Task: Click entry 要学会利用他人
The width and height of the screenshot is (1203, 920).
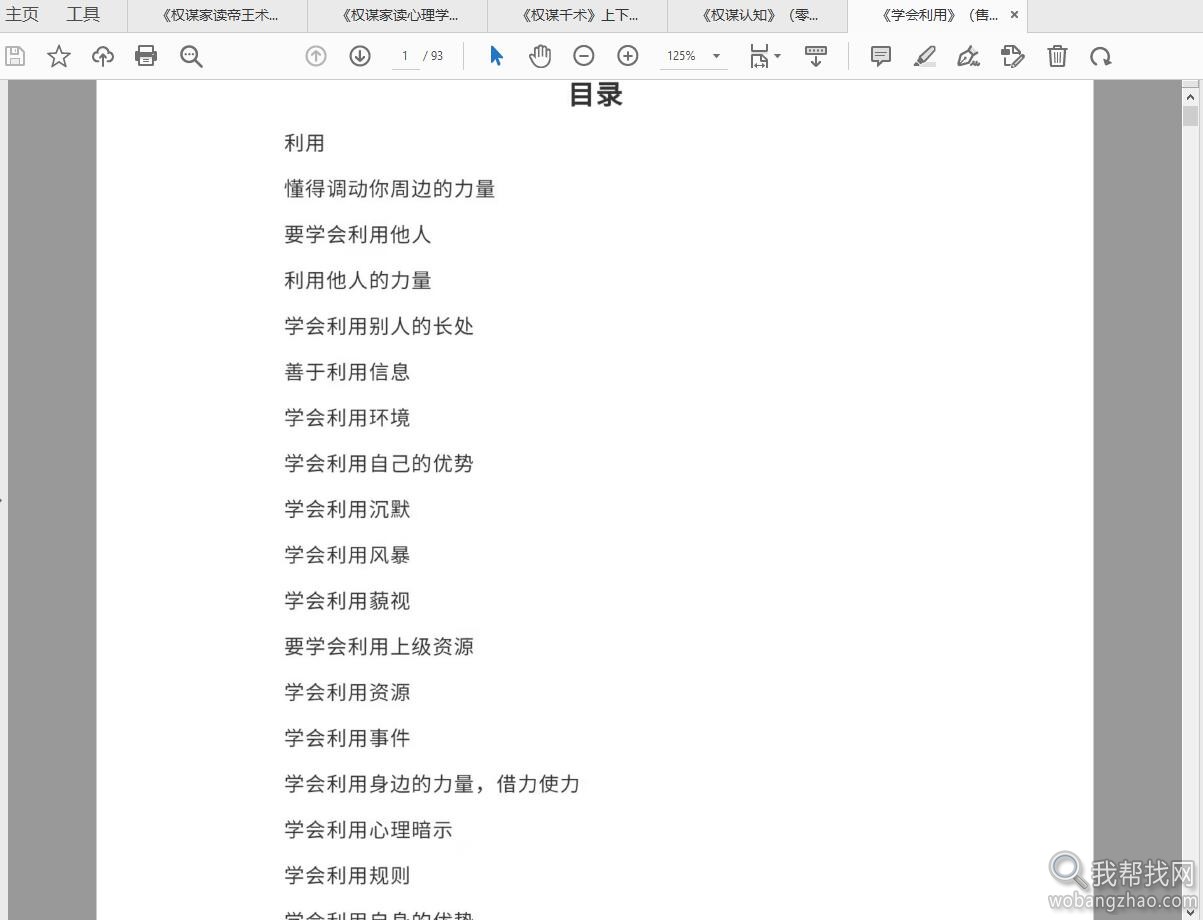Action: coord(358,235)
